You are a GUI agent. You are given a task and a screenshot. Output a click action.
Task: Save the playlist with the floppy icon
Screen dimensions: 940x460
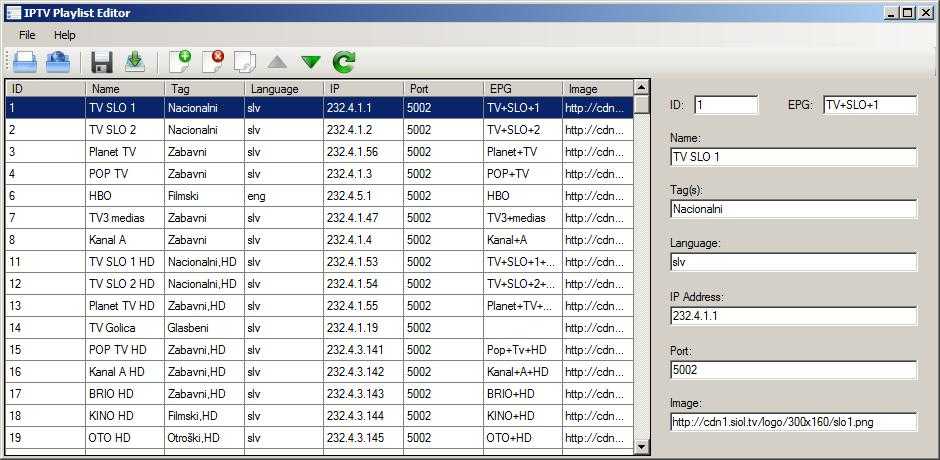(102, 62)
